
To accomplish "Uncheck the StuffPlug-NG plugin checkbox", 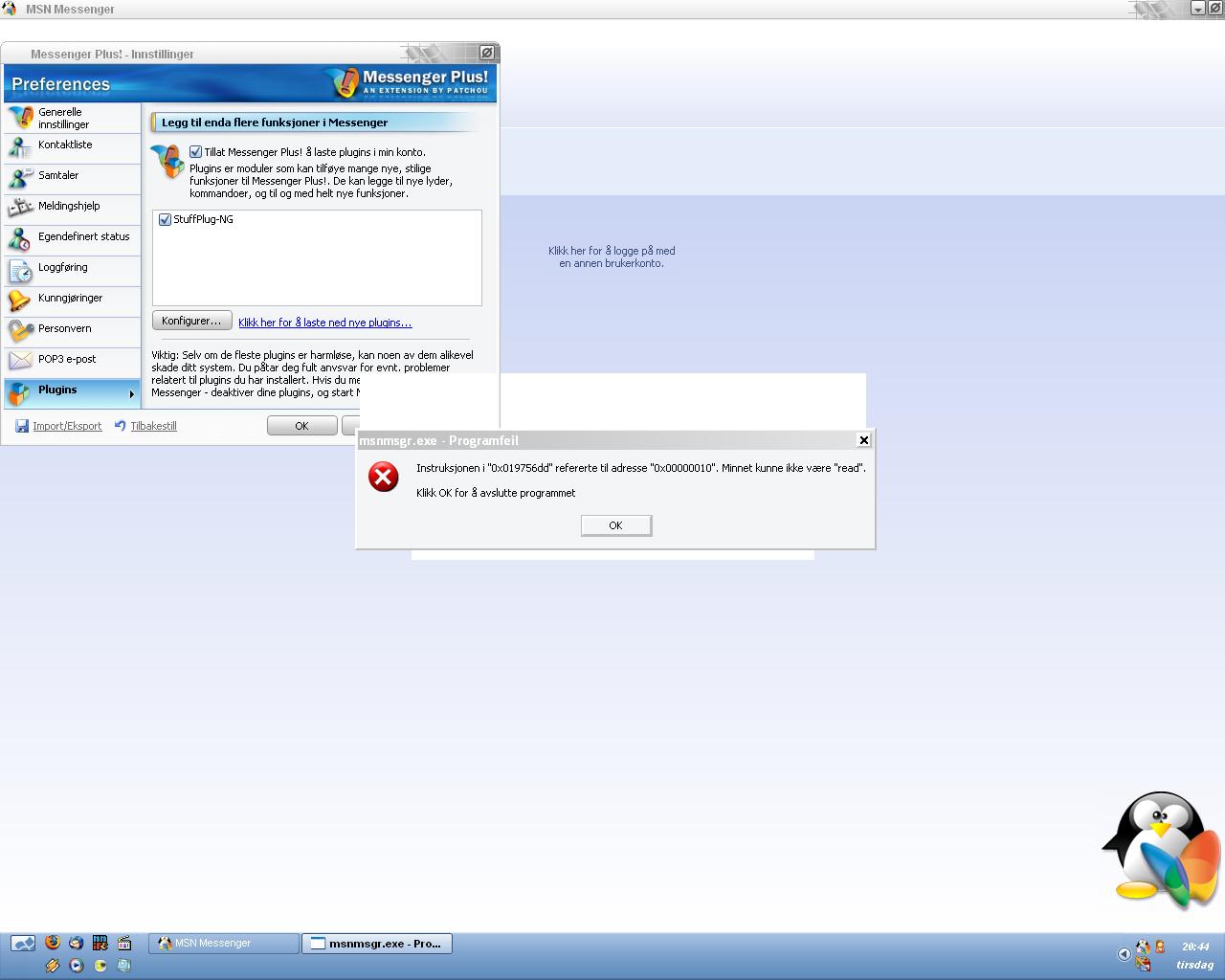I will (x=165, y=219).
